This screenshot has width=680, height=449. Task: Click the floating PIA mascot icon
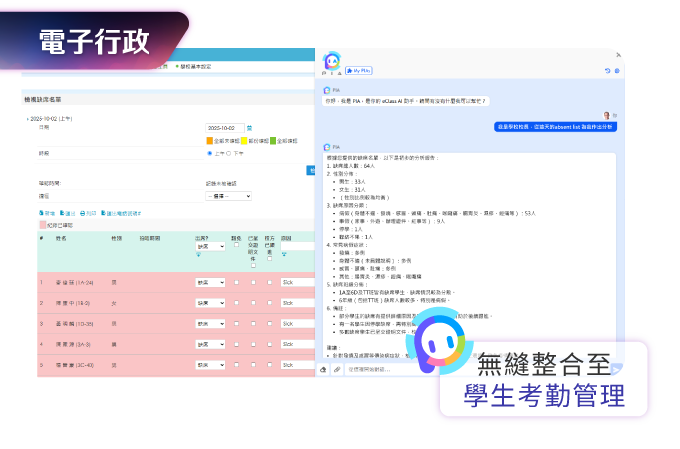(x=445, y=340)
